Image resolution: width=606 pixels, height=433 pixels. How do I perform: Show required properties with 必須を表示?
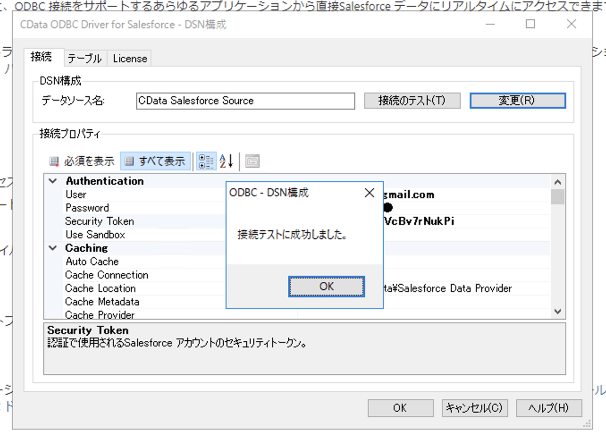pos(82,161)
